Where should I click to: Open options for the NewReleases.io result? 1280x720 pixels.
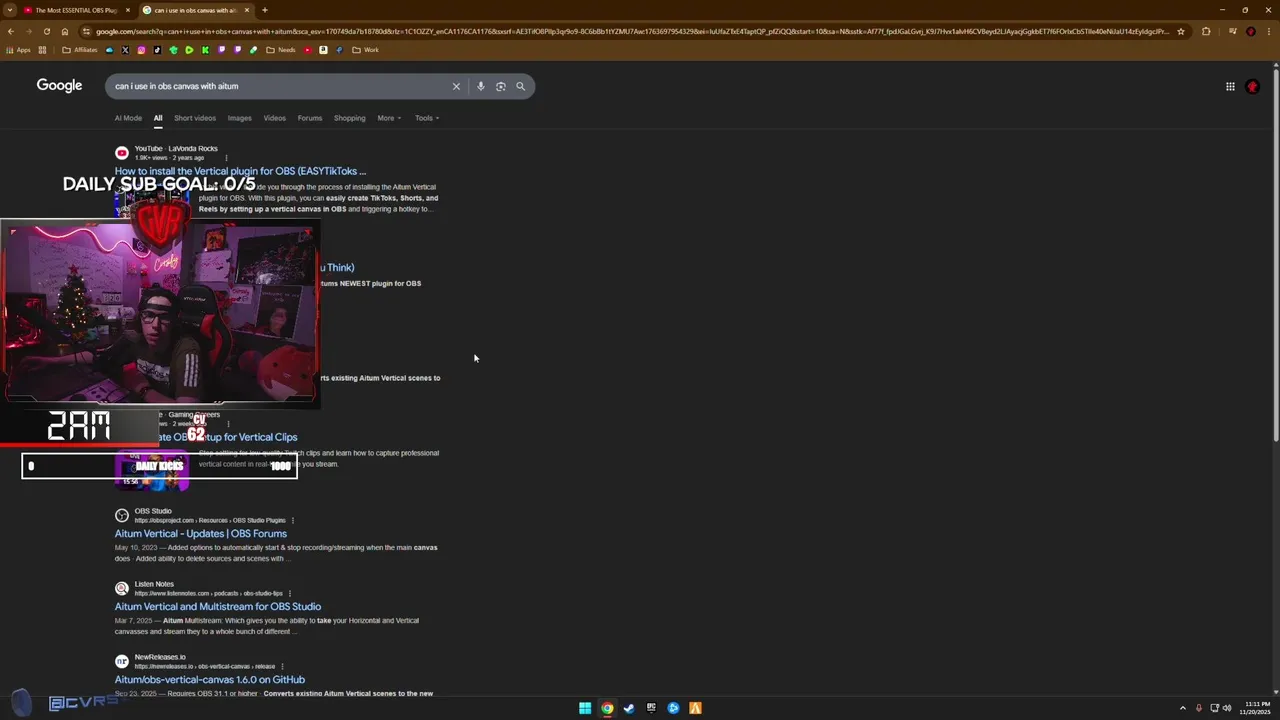tap(282, 666)
